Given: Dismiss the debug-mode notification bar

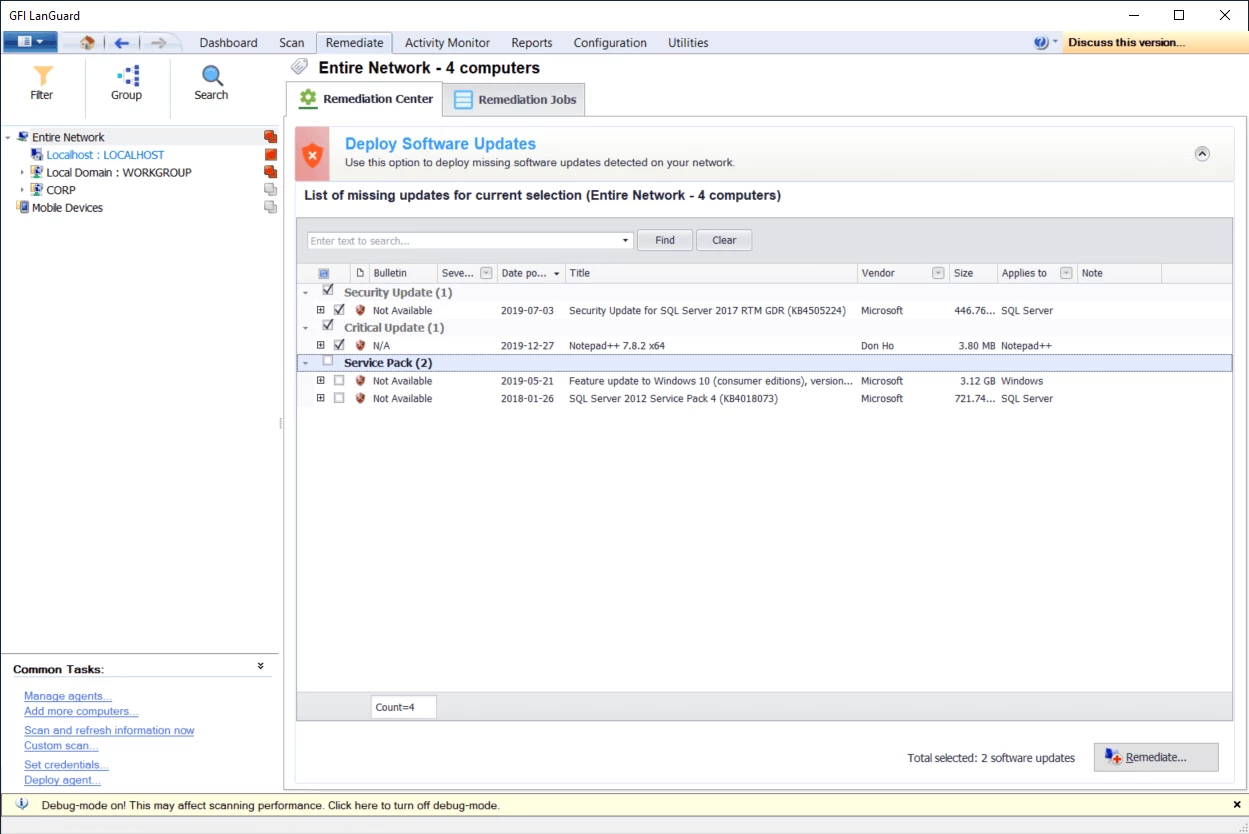Looking at the screenshot, I should [x=1236, y=804].
